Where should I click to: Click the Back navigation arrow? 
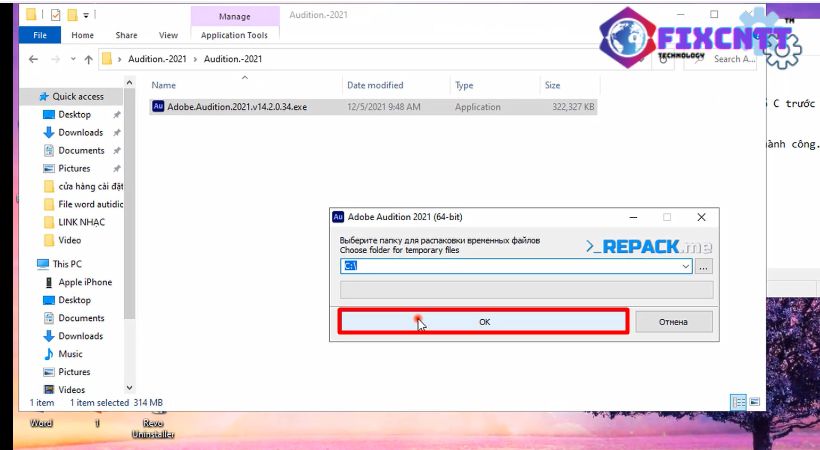32,59
